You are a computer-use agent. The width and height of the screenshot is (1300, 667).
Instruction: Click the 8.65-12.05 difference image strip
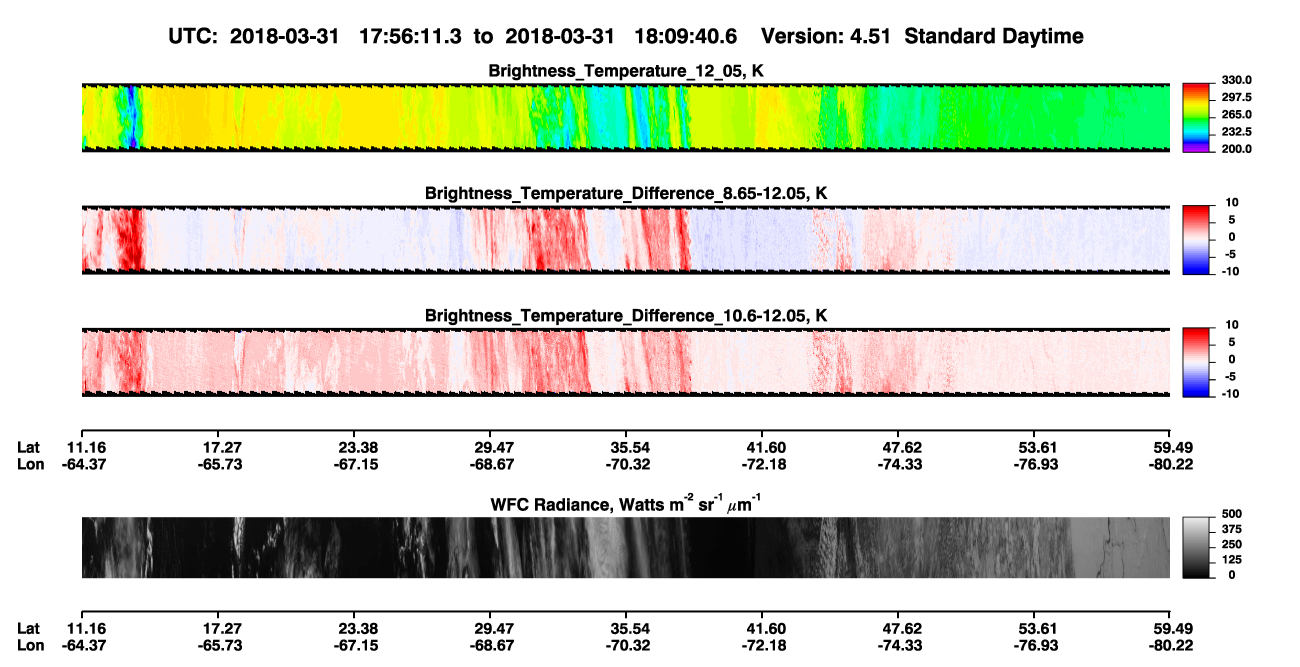pos(625,239)
